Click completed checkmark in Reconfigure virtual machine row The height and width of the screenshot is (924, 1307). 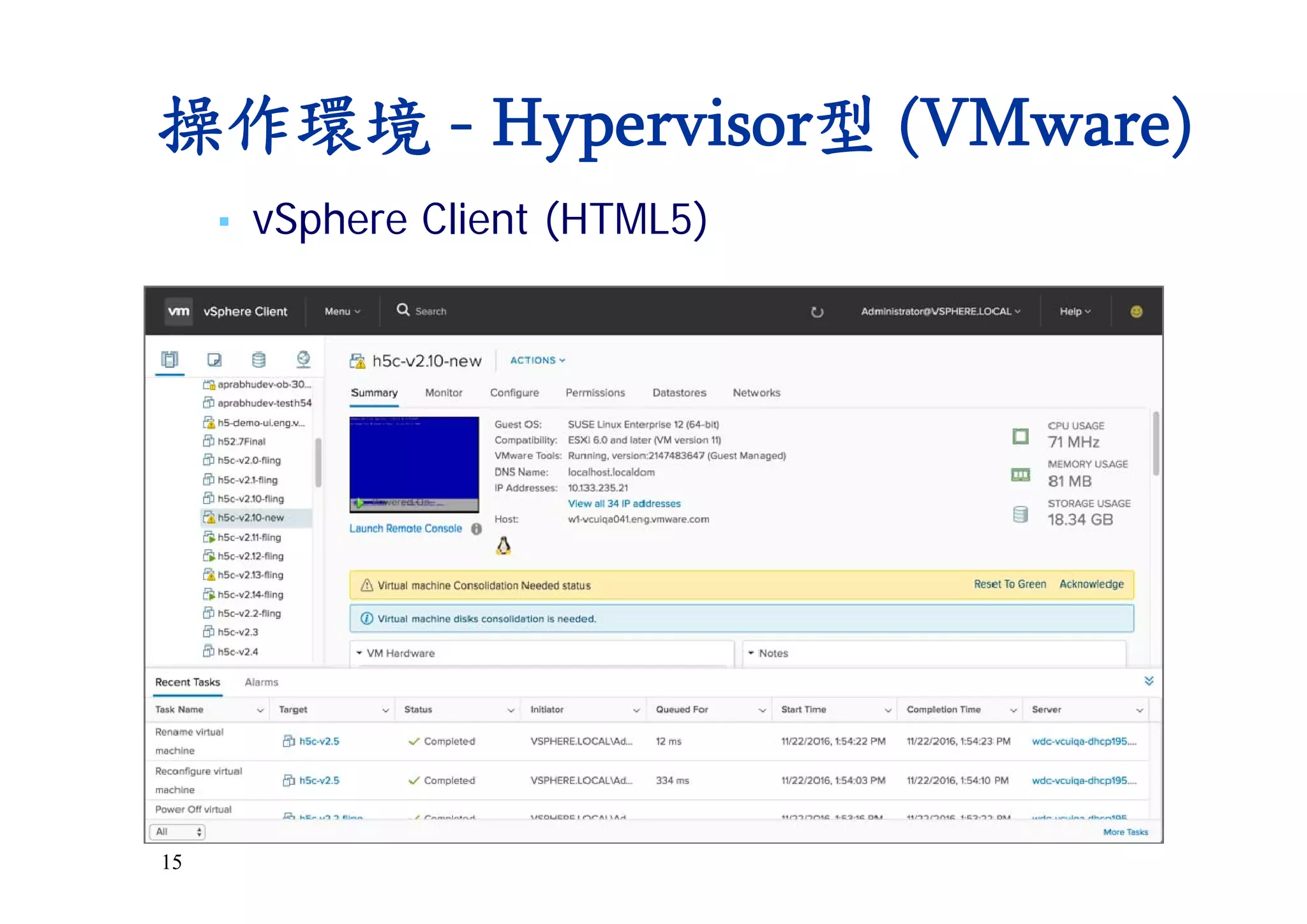click(x=414, y=780)
